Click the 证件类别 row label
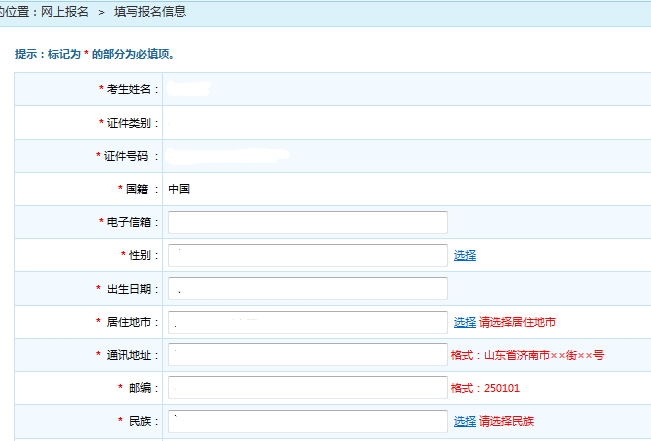This screenshot has height=441, width=651. coord(132,123)
